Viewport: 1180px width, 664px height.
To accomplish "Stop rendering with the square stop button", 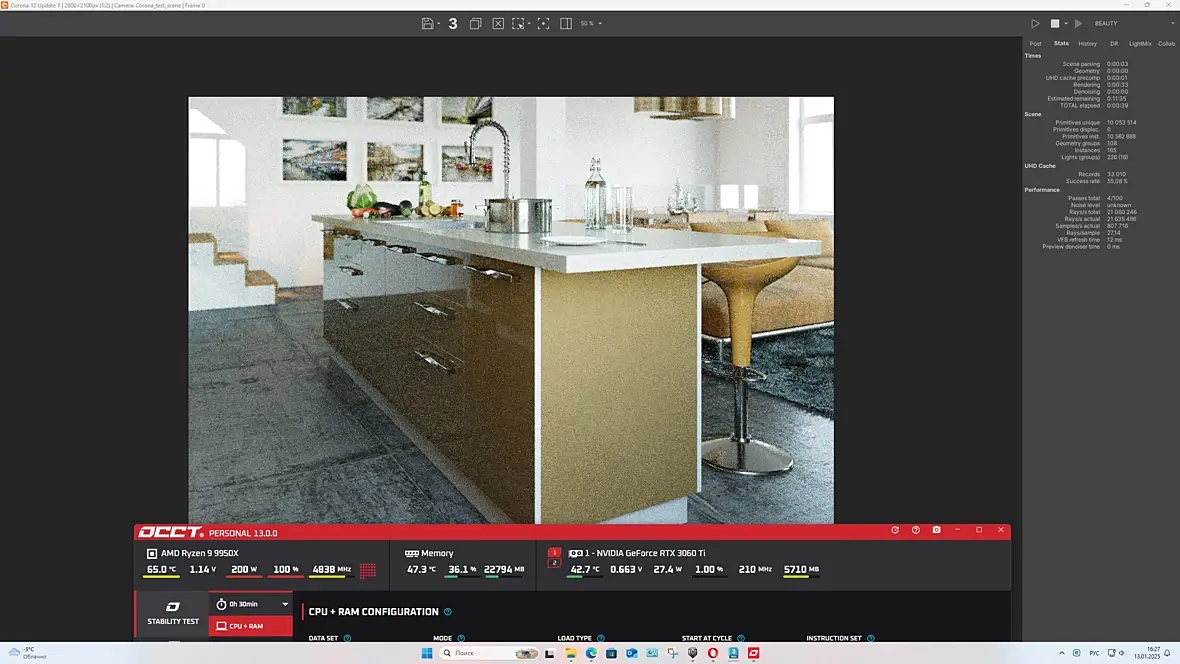I will 1055,23.
